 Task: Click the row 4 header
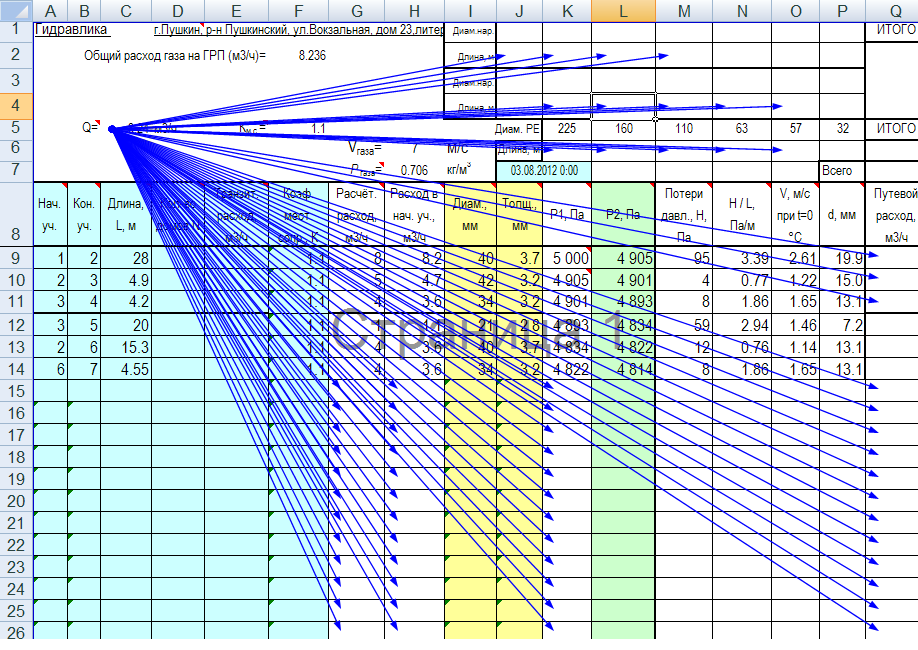pos(16,105)
